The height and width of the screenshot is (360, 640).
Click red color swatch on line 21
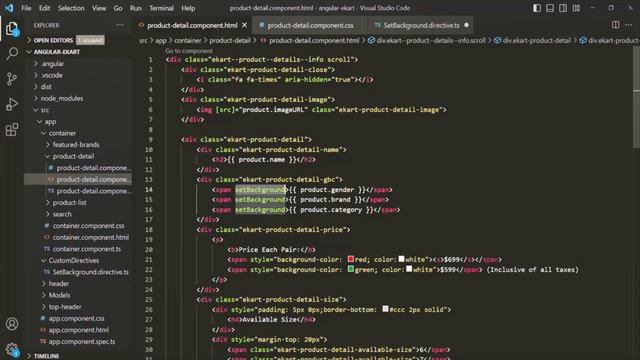(351, 259)
